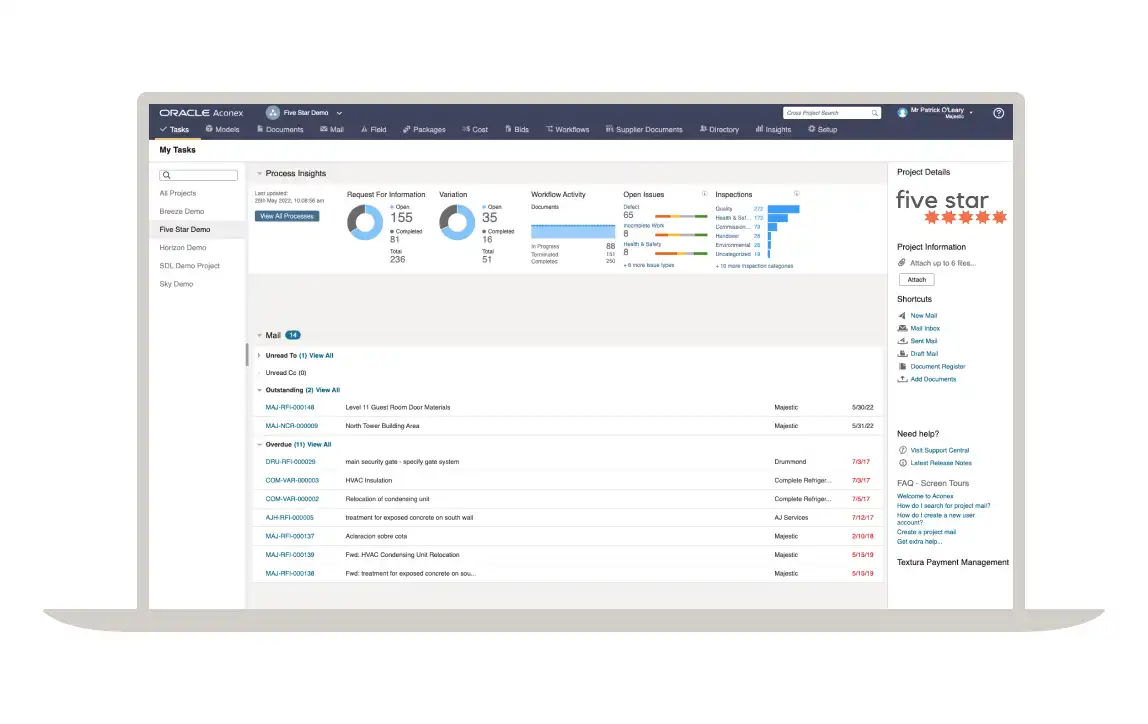Click the Packages navigation icon
Viewport: 1148px width, 724px height.
408,129
